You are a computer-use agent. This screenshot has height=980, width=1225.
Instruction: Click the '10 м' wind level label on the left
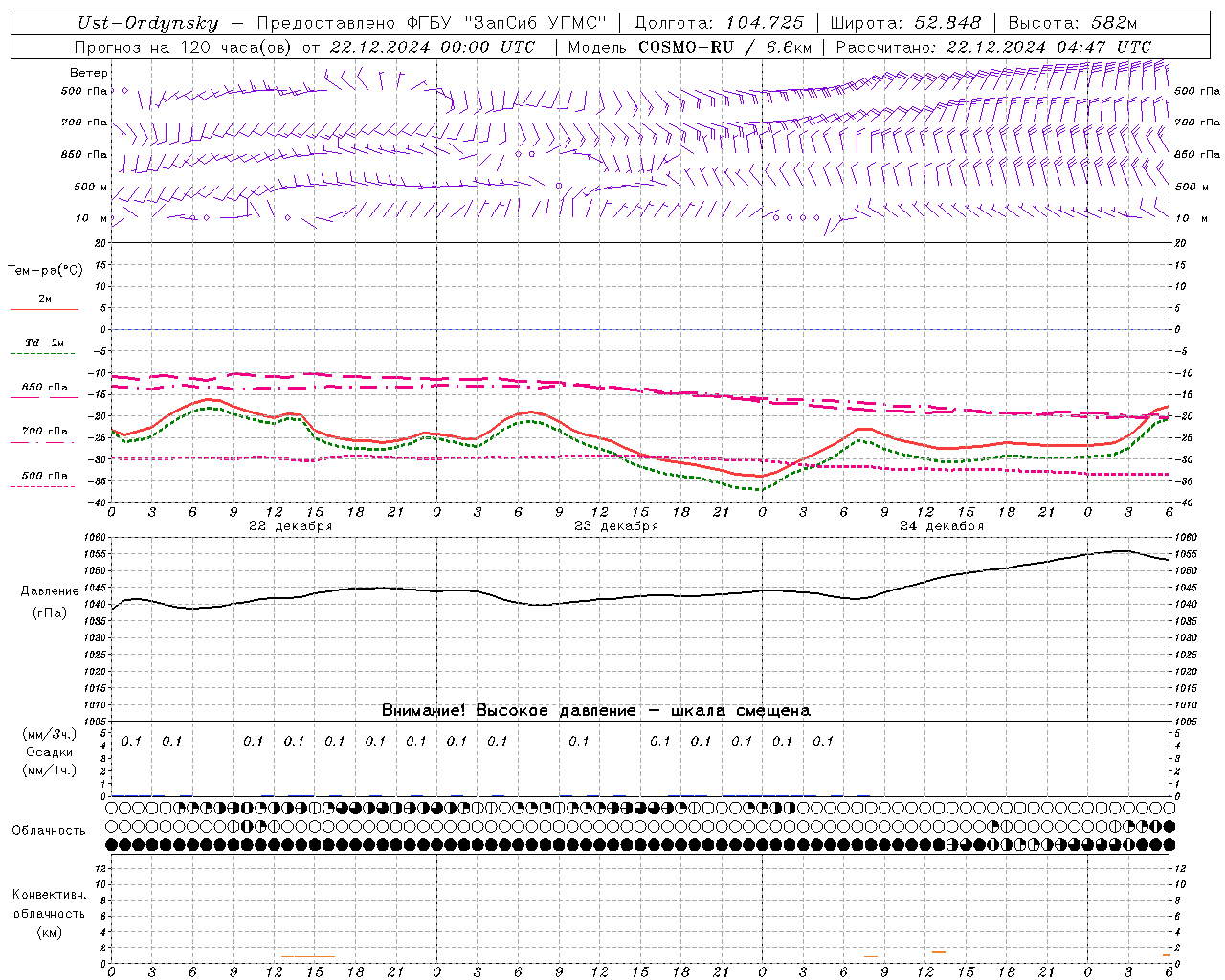(x=93, y=218)
